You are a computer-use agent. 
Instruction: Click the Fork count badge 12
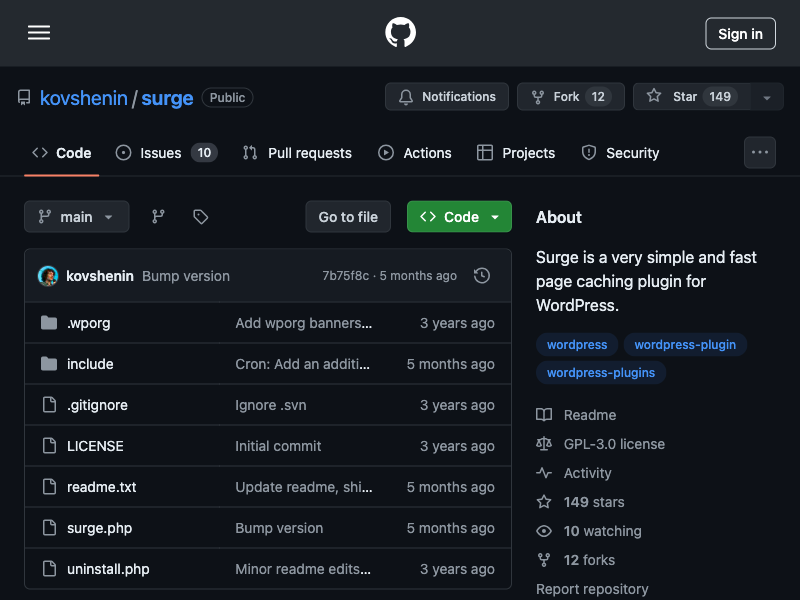click(598, 96)
